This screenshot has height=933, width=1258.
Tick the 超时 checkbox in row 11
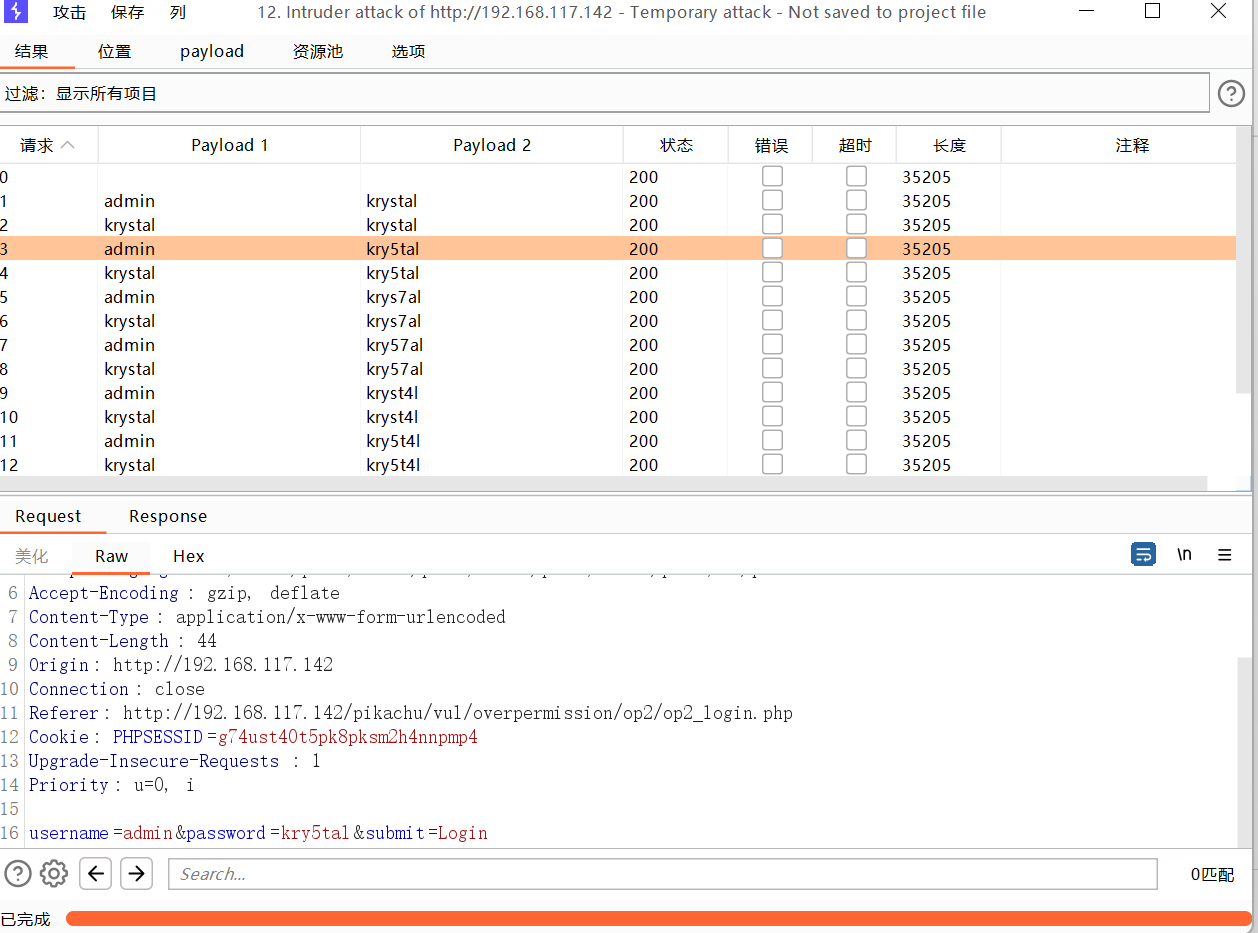[856, 440]
